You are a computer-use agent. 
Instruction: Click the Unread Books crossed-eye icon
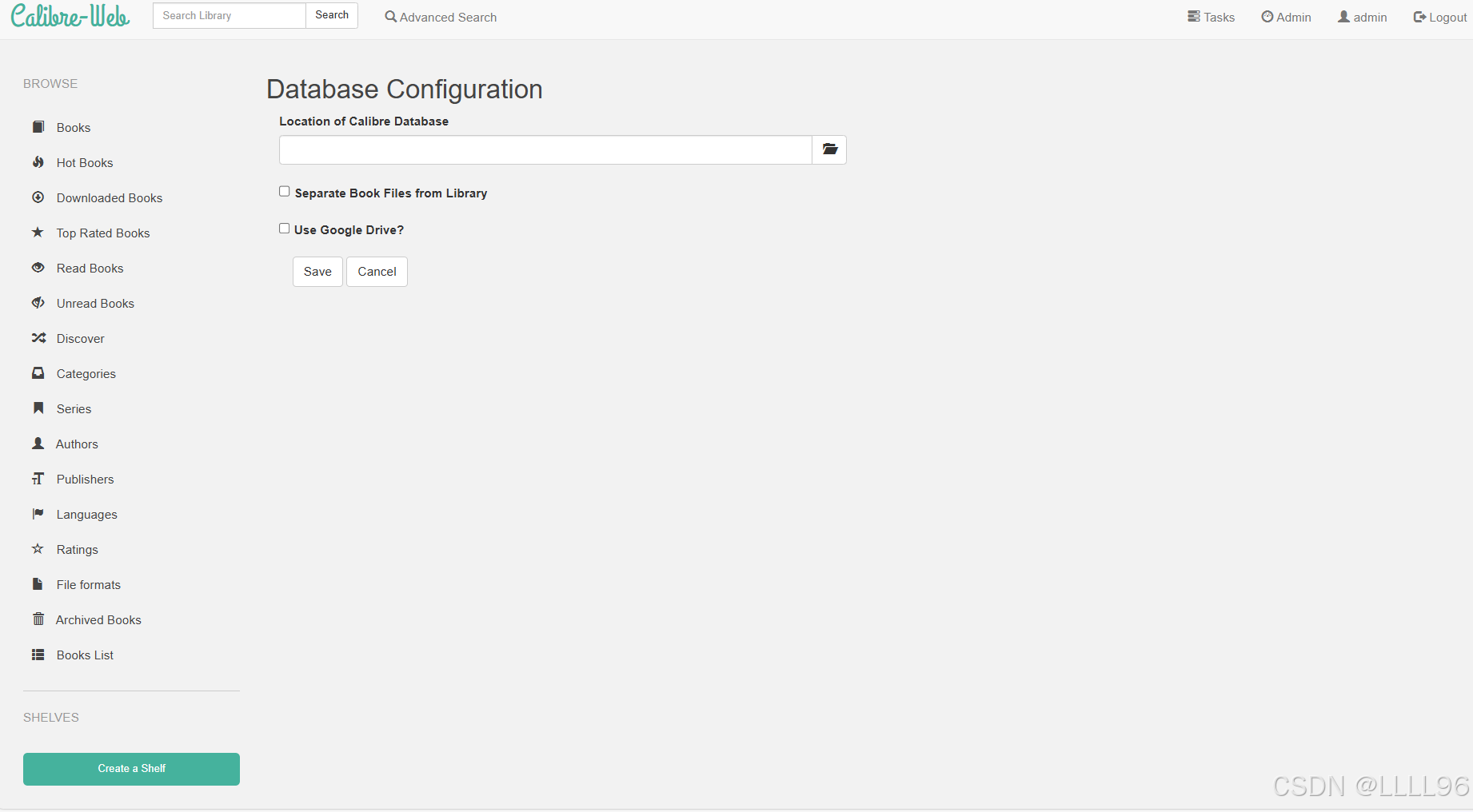point(38,303)
